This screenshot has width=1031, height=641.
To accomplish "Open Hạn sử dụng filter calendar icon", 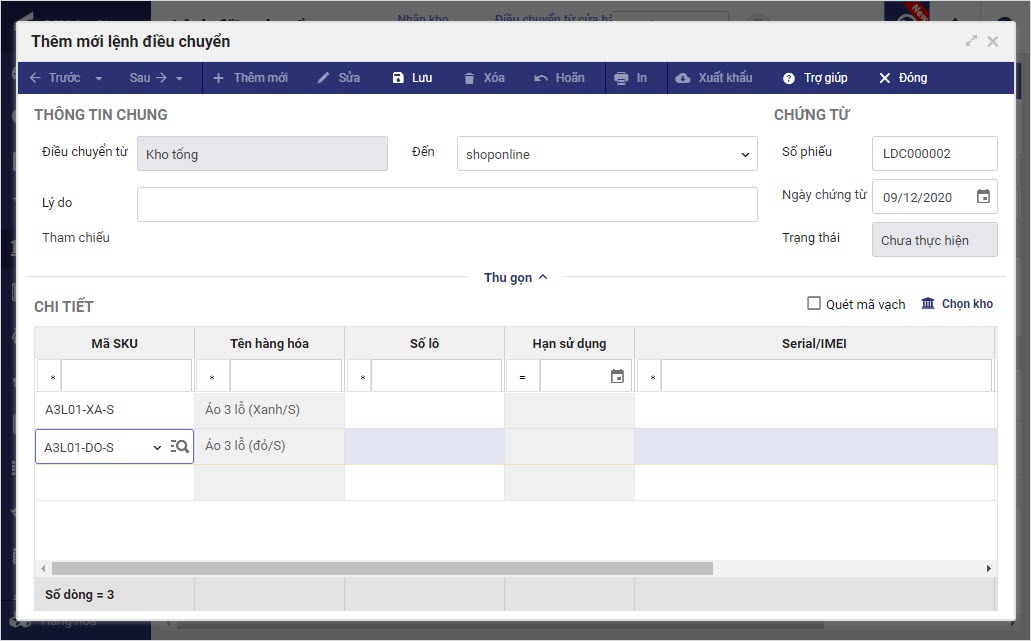I will [x=617, y=376].
